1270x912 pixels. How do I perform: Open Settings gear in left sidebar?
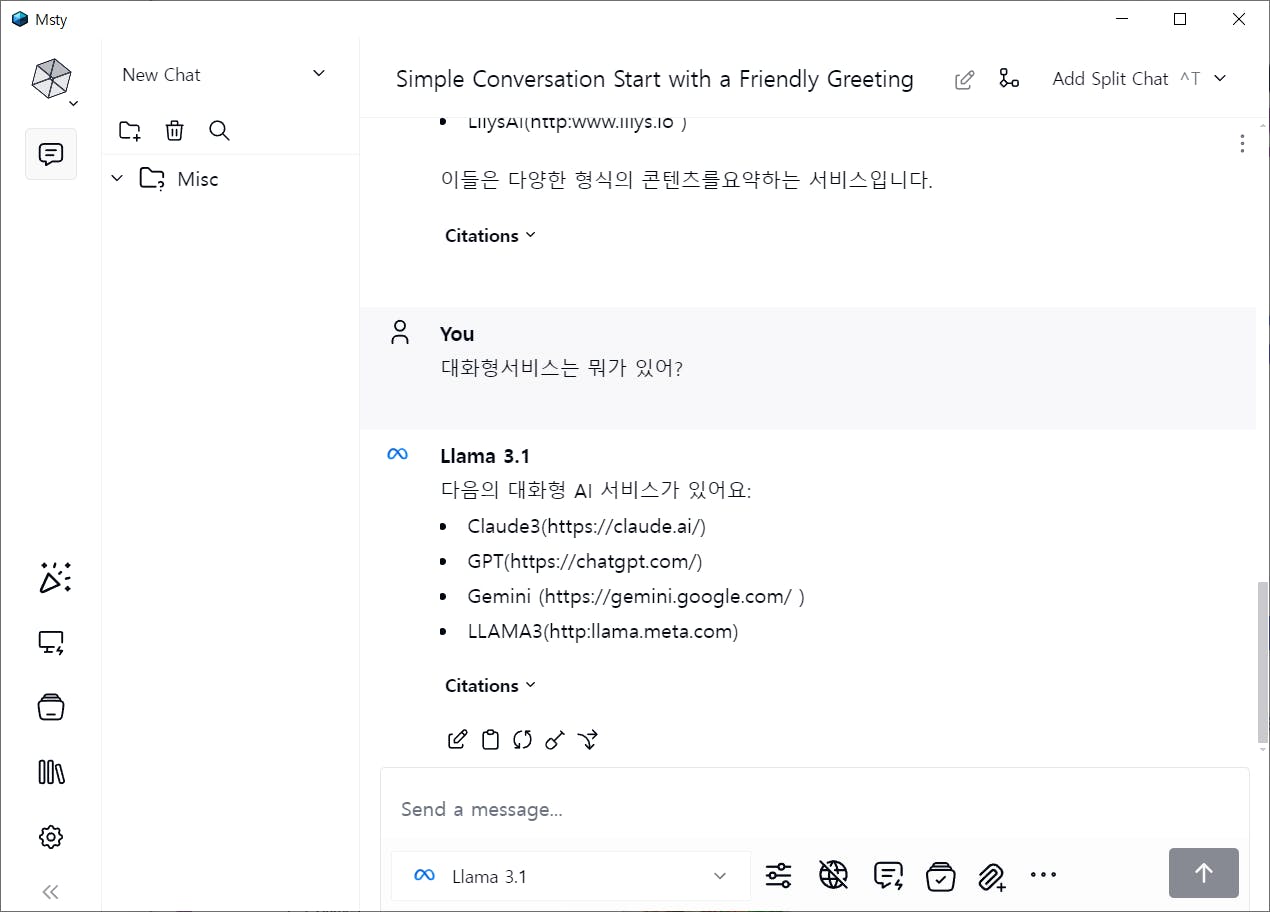[51, 837]
